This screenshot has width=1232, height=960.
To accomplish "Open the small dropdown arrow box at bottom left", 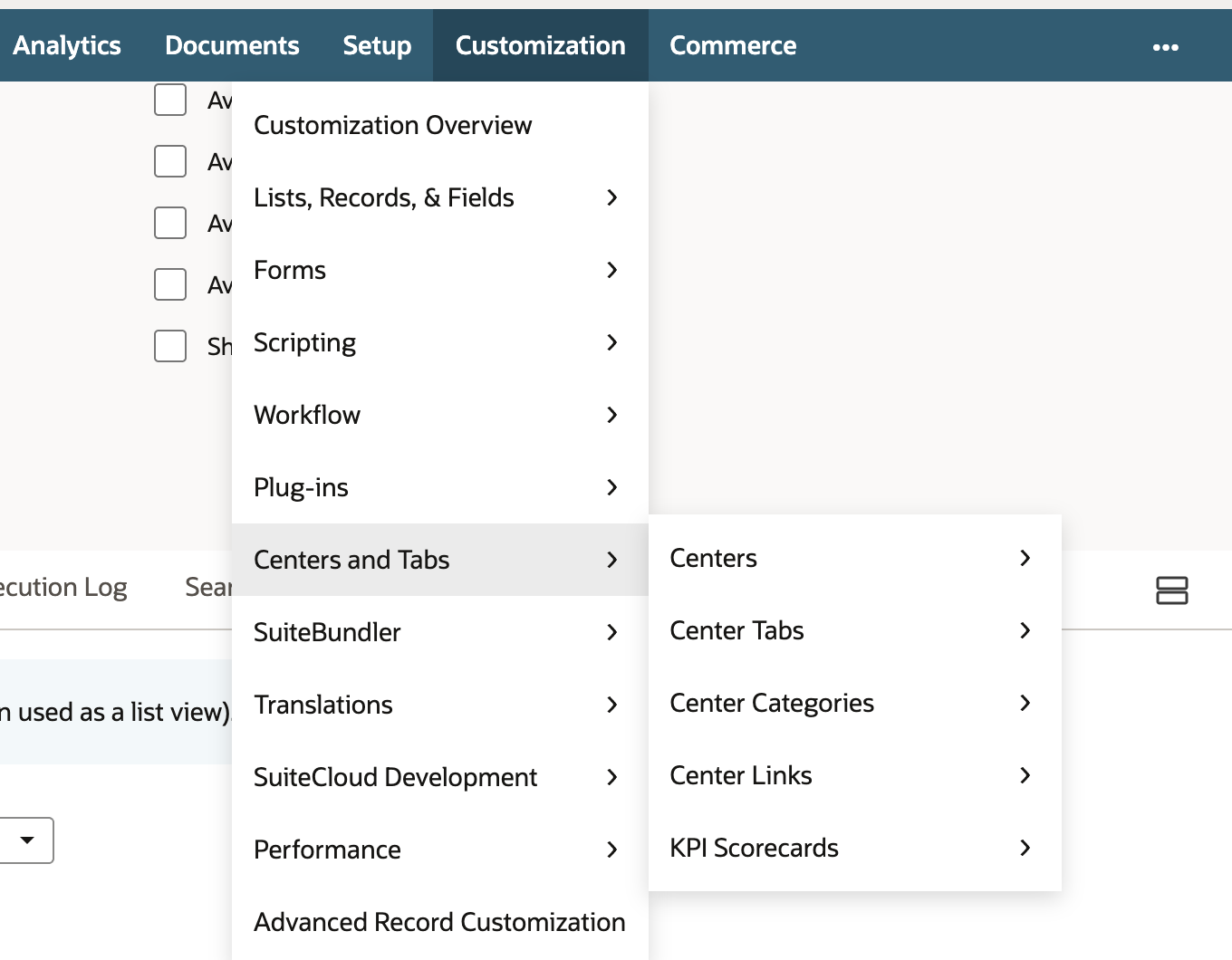I will click(x=26, y=840).
